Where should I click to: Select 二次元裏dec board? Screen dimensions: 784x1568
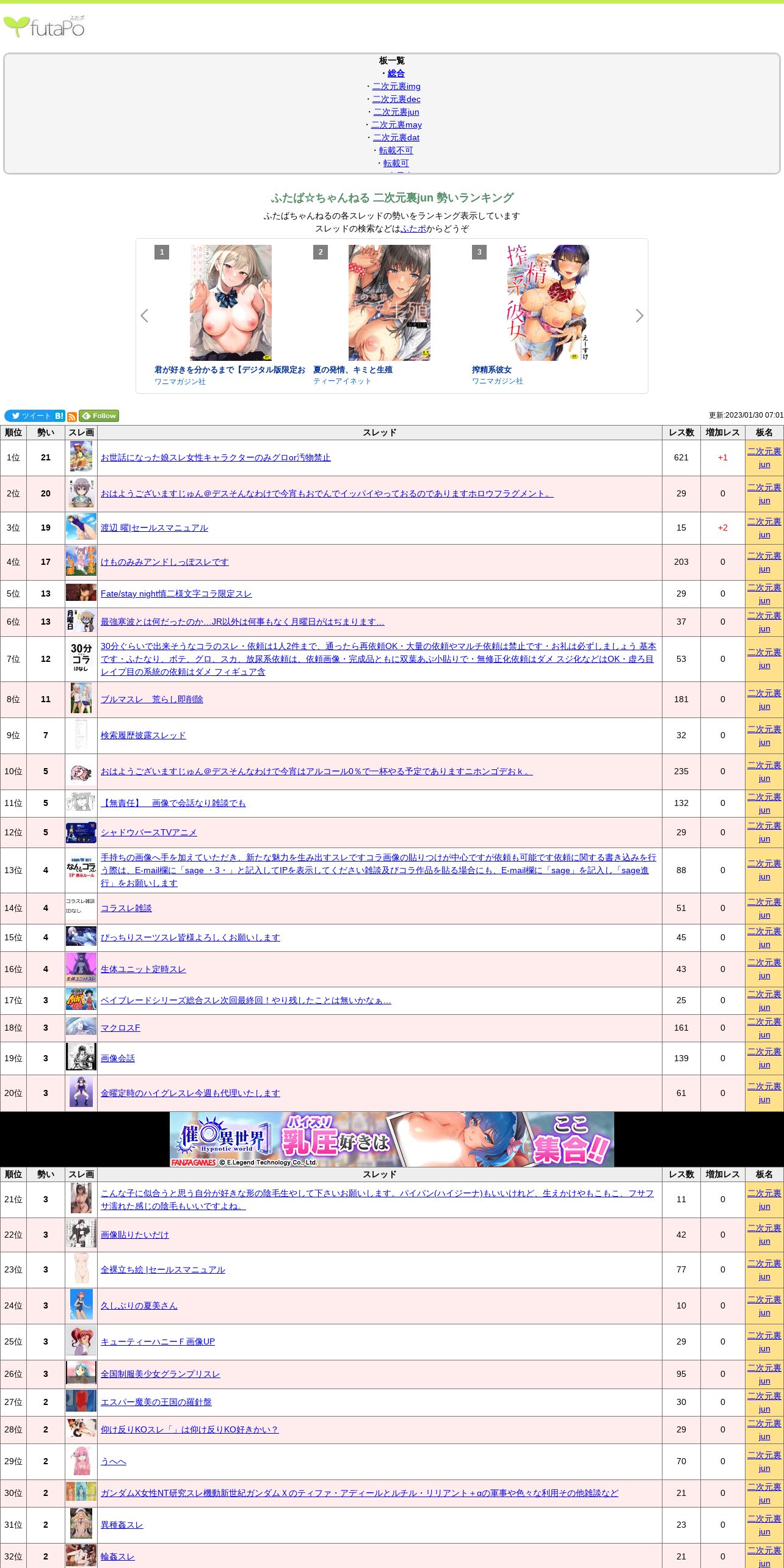click(x=396, y=99)
